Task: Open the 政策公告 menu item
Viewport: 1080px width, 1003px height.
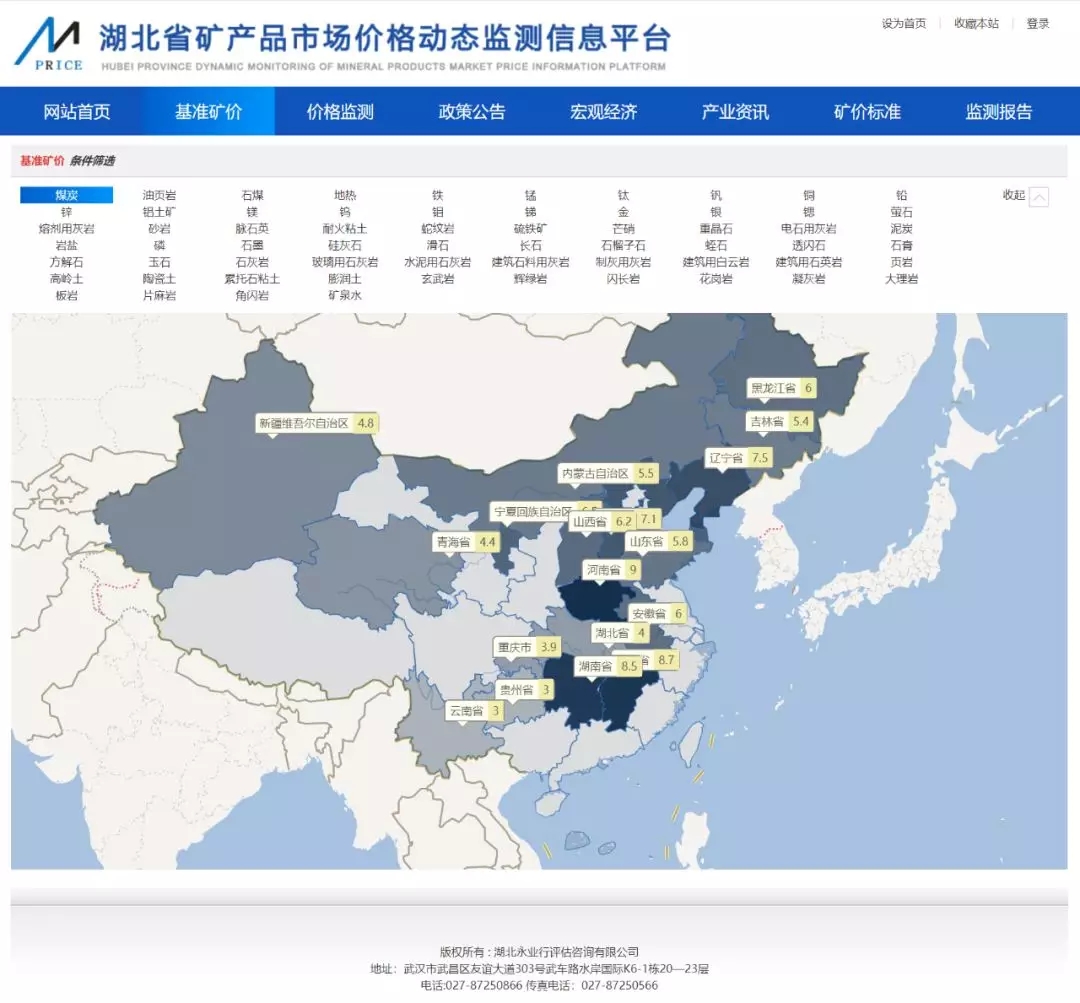Action: tap(472, 112)
